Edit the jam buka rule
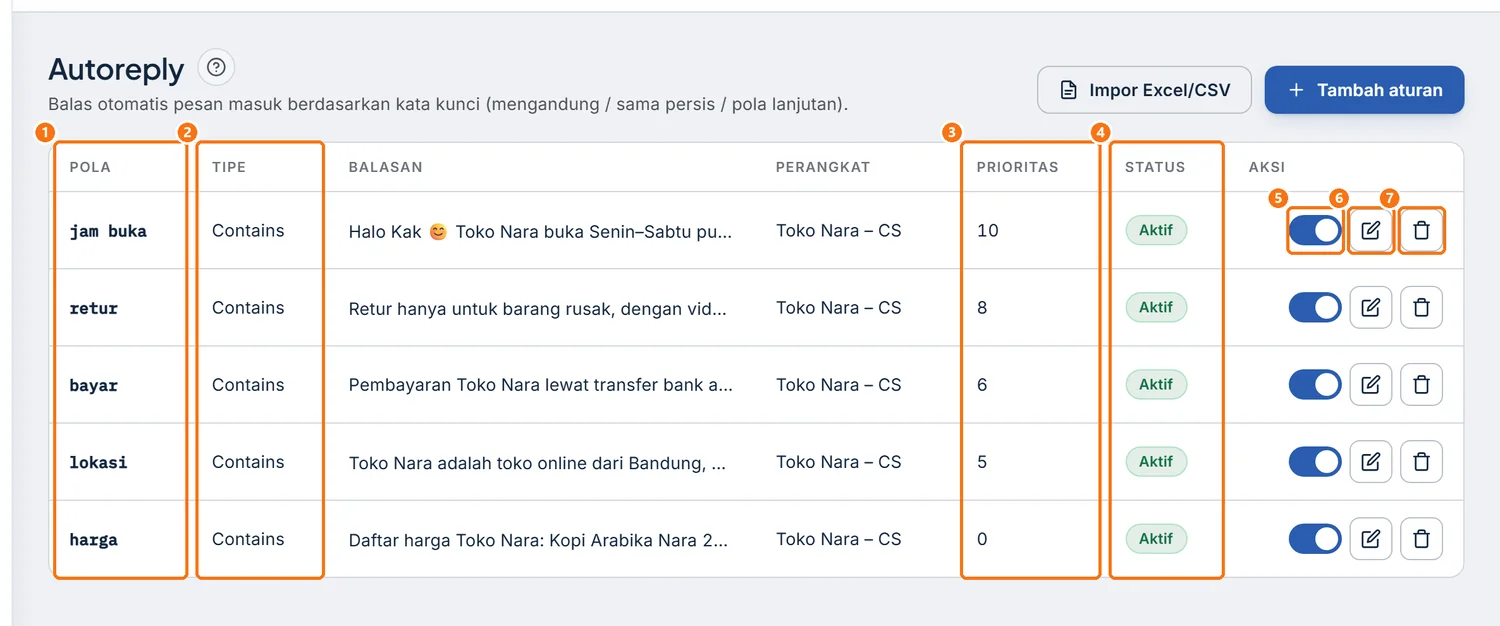The image size is (1500, 626). 1371,231
